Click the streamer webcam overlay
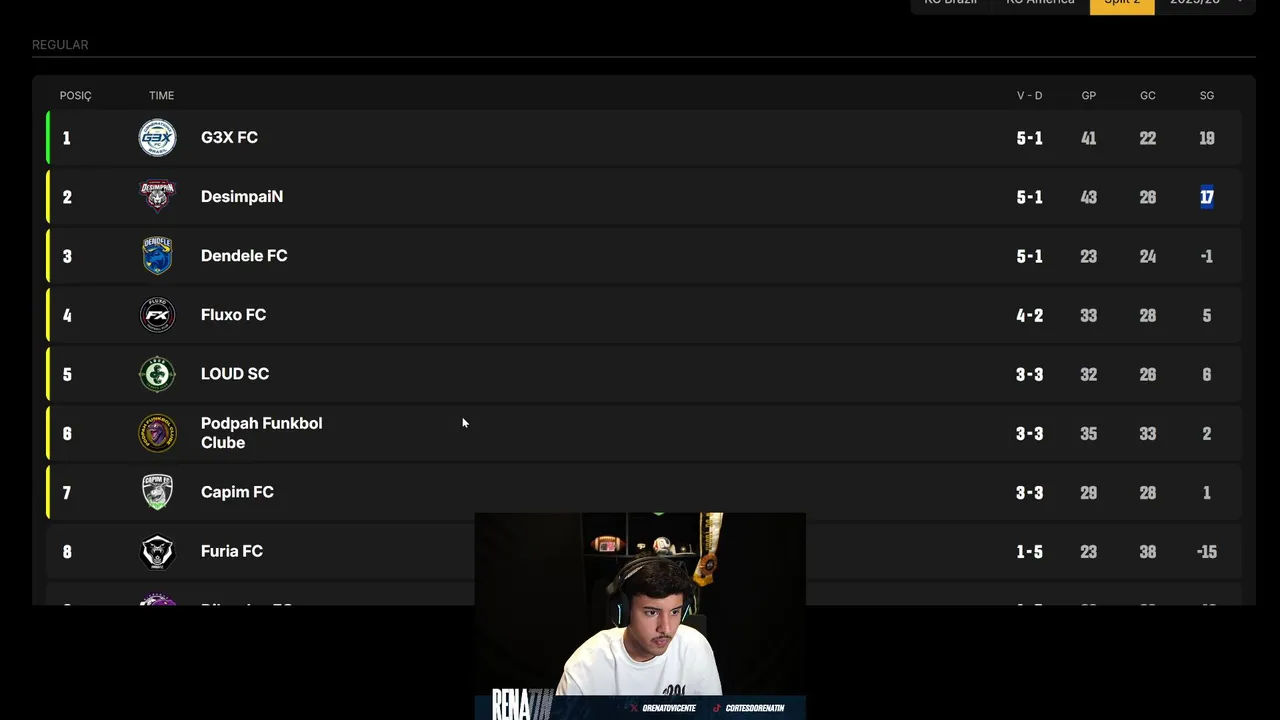The height and width of the screenshot is (720, 1280). [640, 616]
